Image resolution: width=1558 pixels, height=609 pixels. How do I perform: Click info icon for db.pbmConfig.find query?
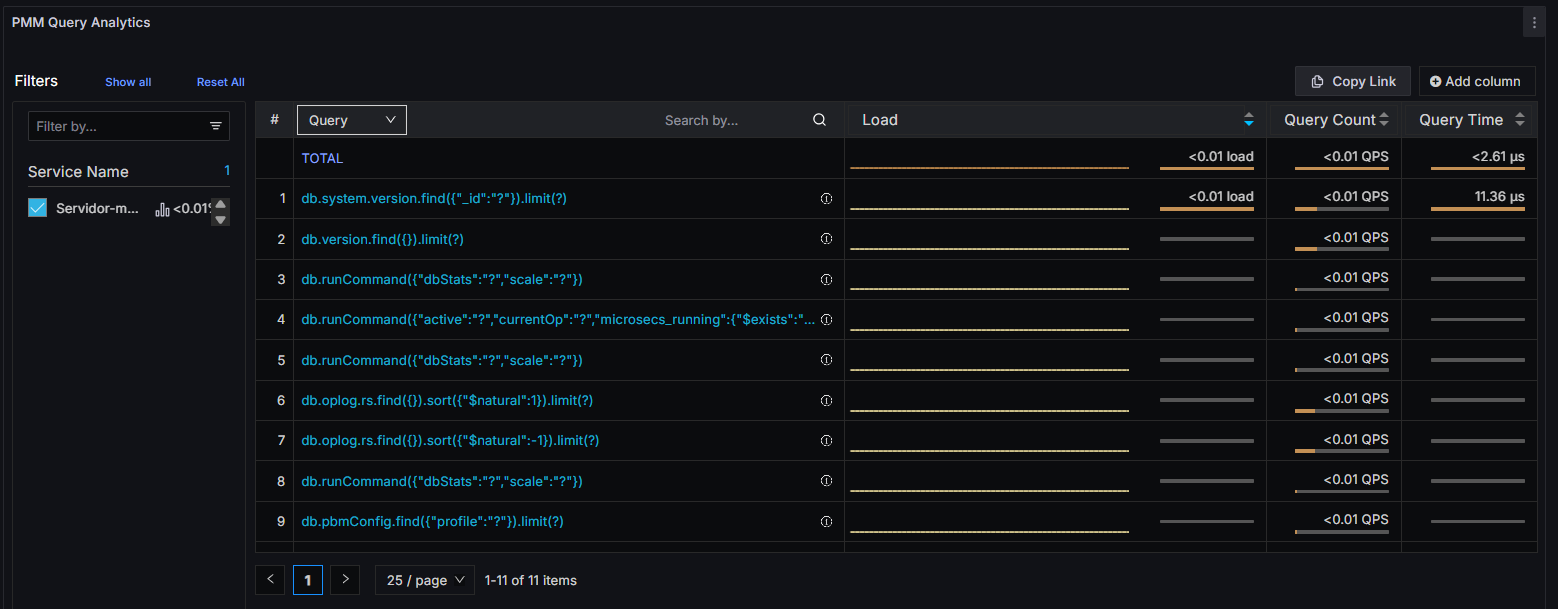tap(826, 521)
